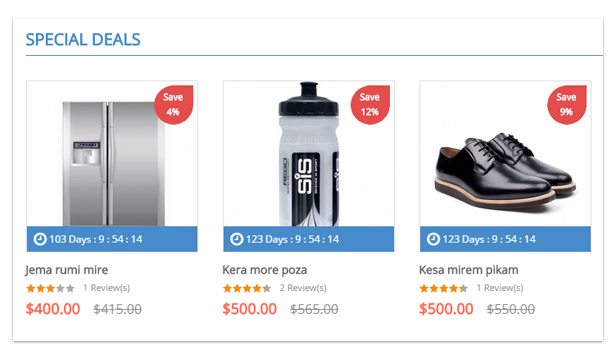Open the Kesa mirem pikam product link

469,270
